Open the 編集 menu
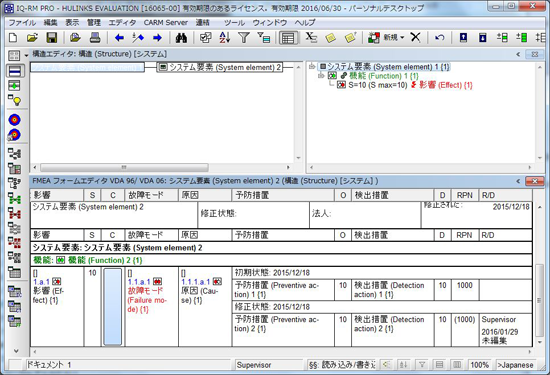This screenshot has height=375, width=550. pyautogui.click(x=50, y=23)
